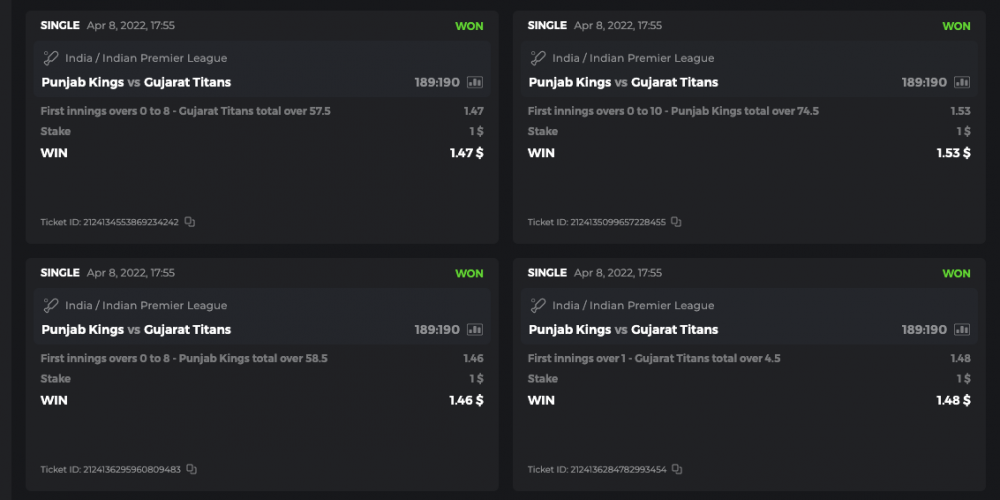Click cricket sport icon in the 58.5 bet card

(50, 305)
